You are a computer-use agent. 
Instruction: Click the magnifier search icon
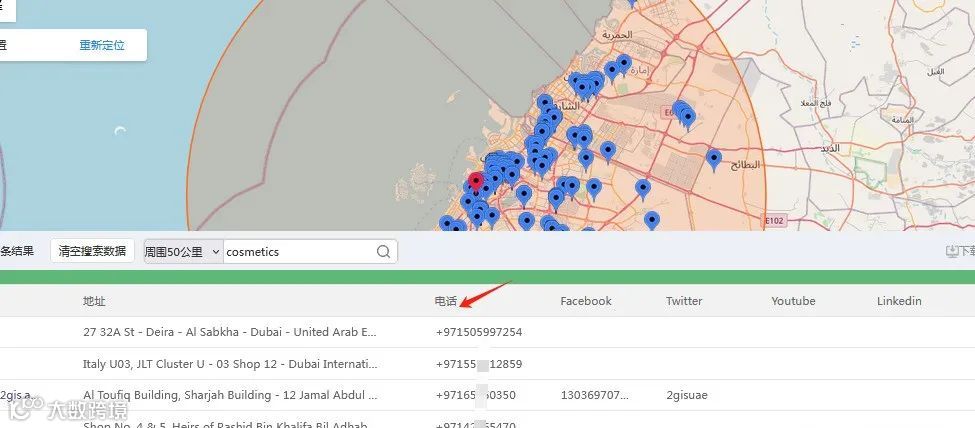pos(384,252)
